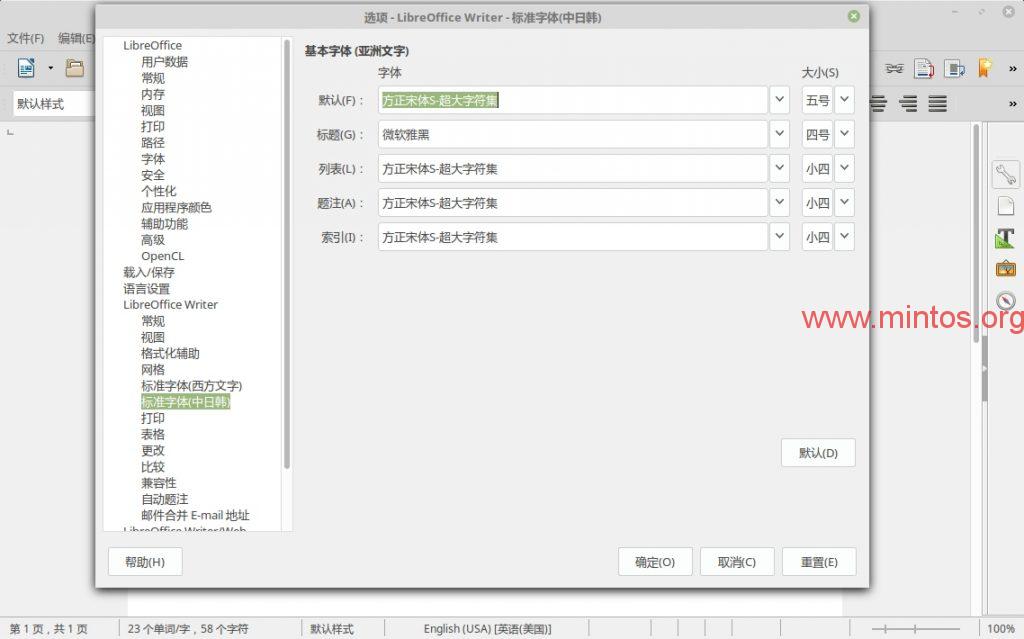
Task: Expand the 标题(G) font size dropdown
Action: coord(845,134)
